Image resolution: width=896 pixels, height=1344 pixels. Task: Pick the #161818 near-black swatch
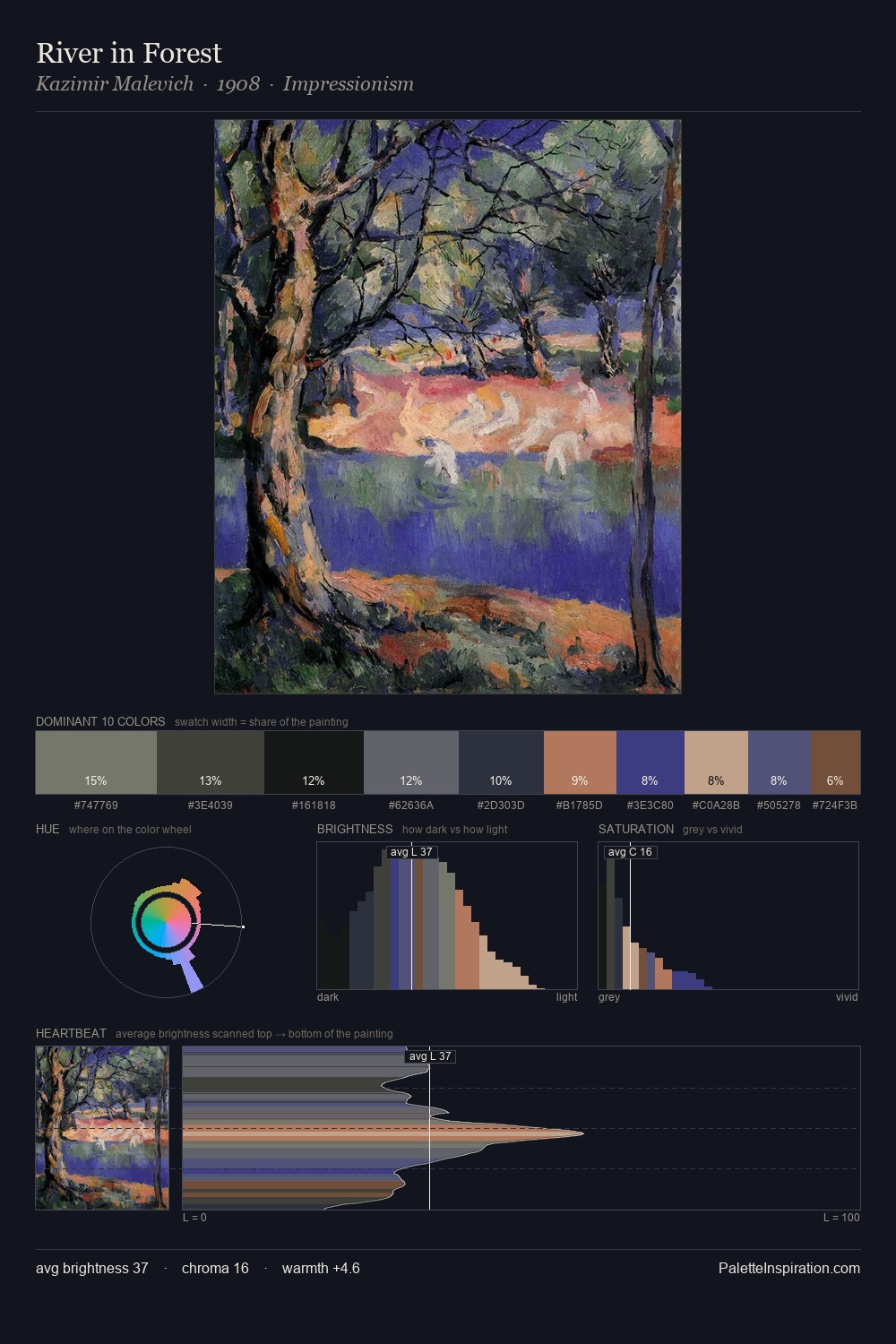[x=314, y=762]
